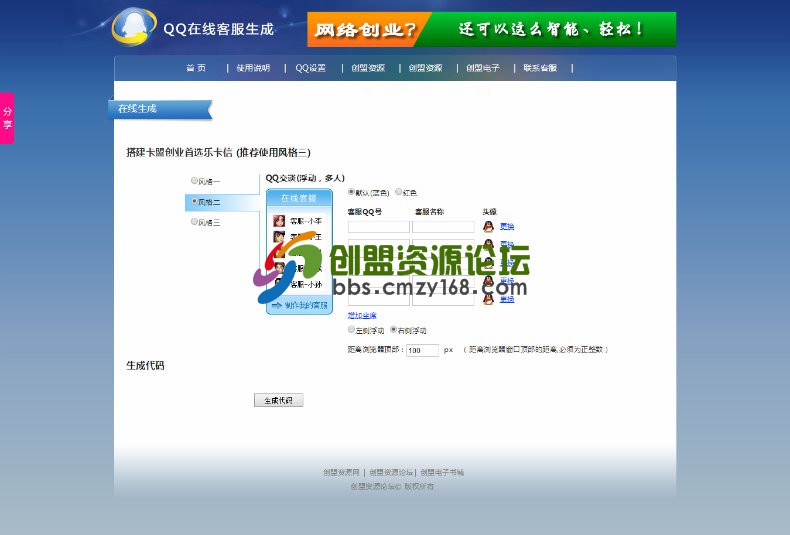Select the 风格二 radio button
This screenshot has width=790, height=535.
point(194,201)
